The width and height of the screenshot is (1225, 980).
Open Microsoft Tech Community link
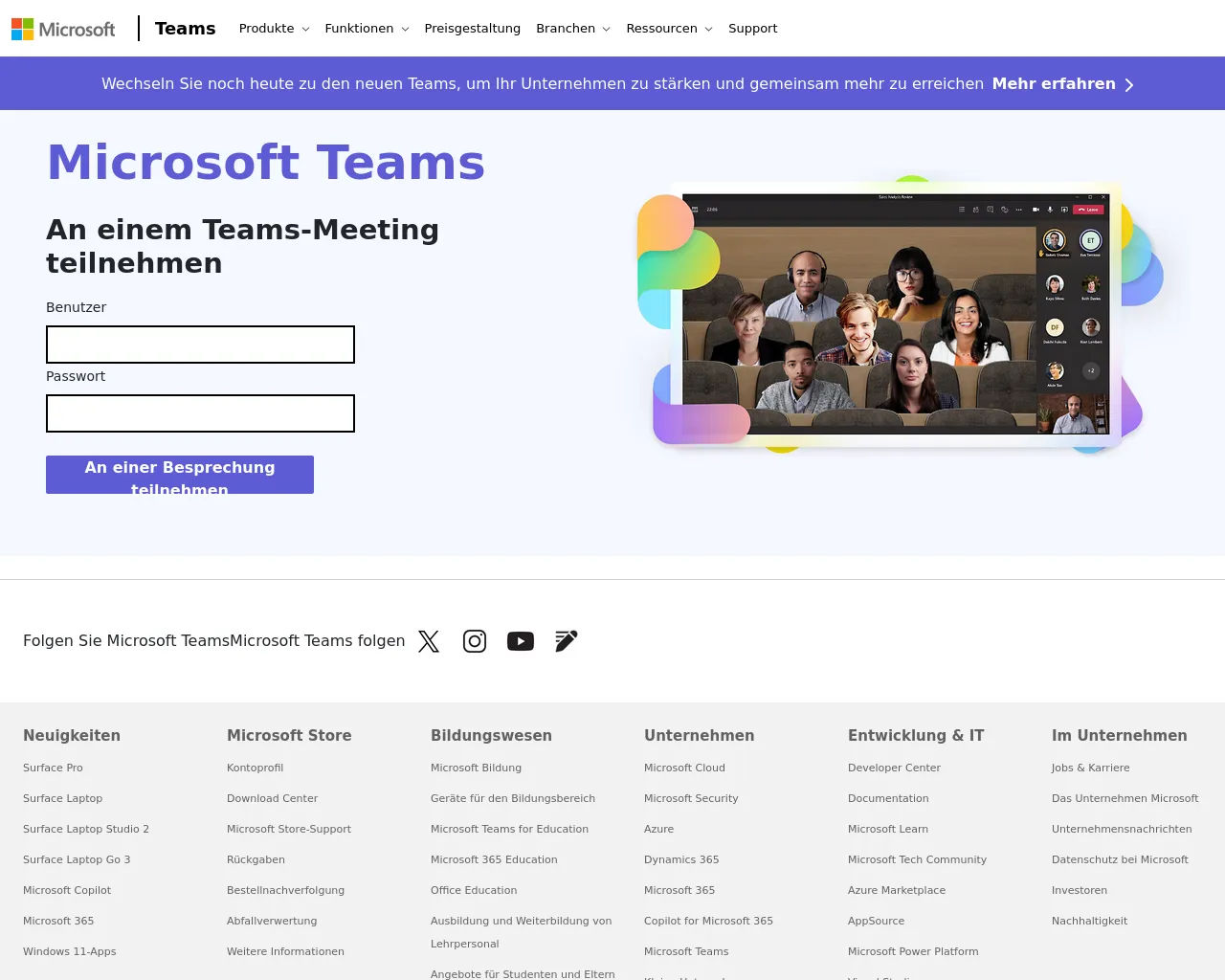pyautogui.click(x=918, y=859)
